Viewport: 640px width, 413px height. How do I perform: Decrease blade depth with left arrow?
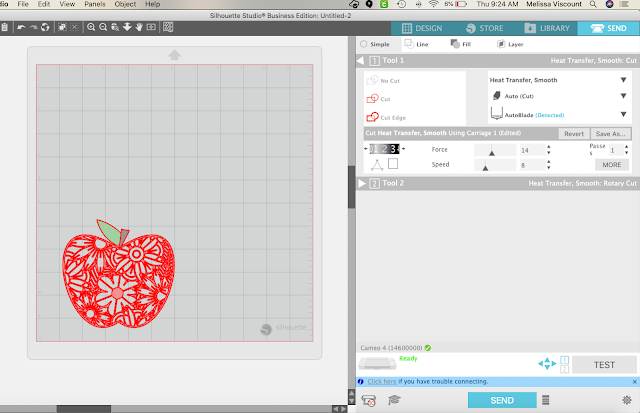(366, 149)
